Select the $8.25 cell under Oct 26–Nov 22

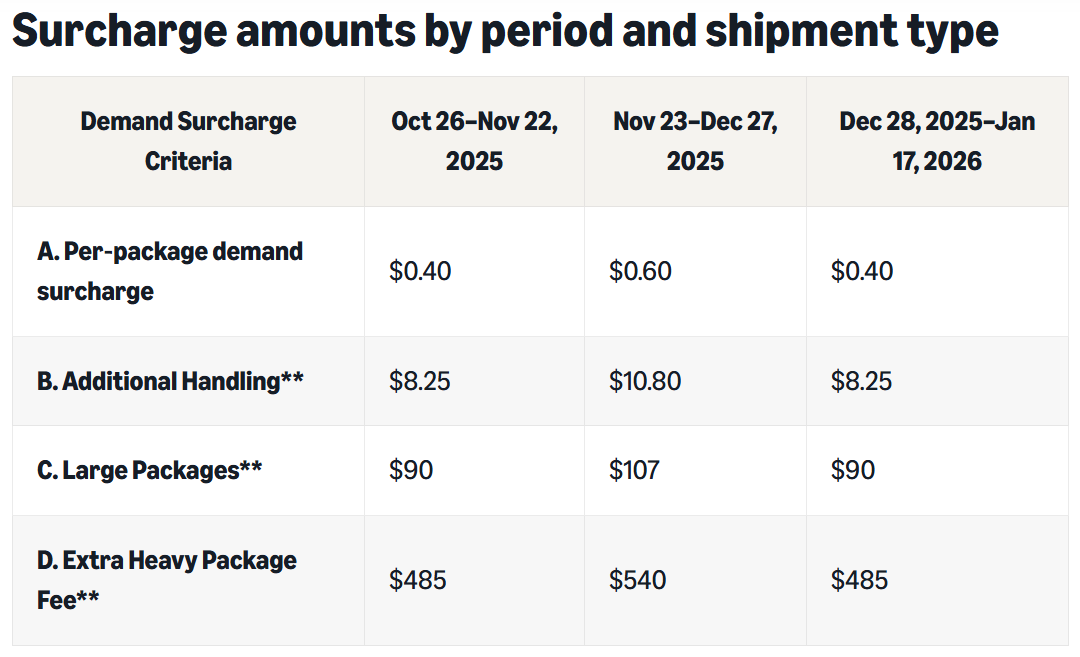420,381
